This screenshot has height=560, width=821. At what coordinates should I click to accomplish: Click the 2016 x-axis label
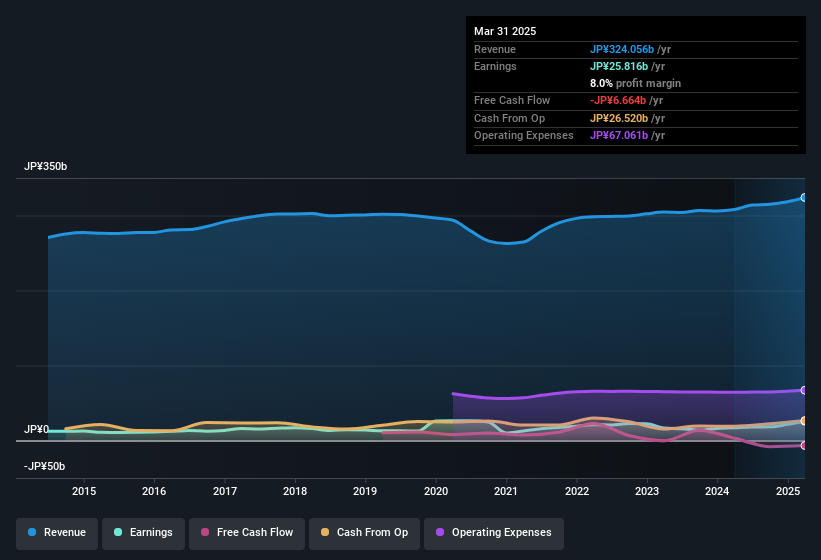154,491
